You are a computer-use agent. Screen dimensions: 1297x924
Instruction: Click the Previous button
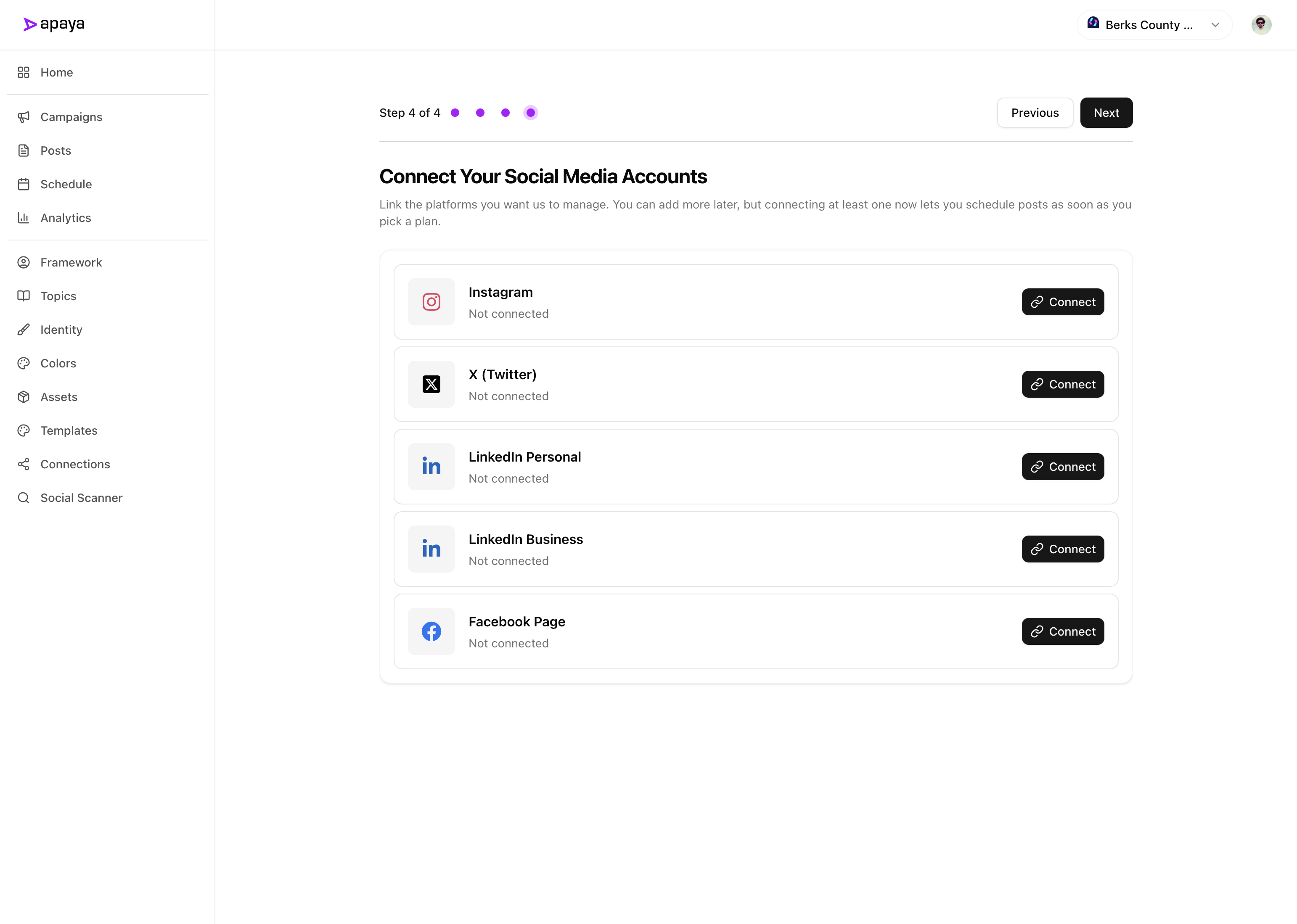(x=1035, y=112)
